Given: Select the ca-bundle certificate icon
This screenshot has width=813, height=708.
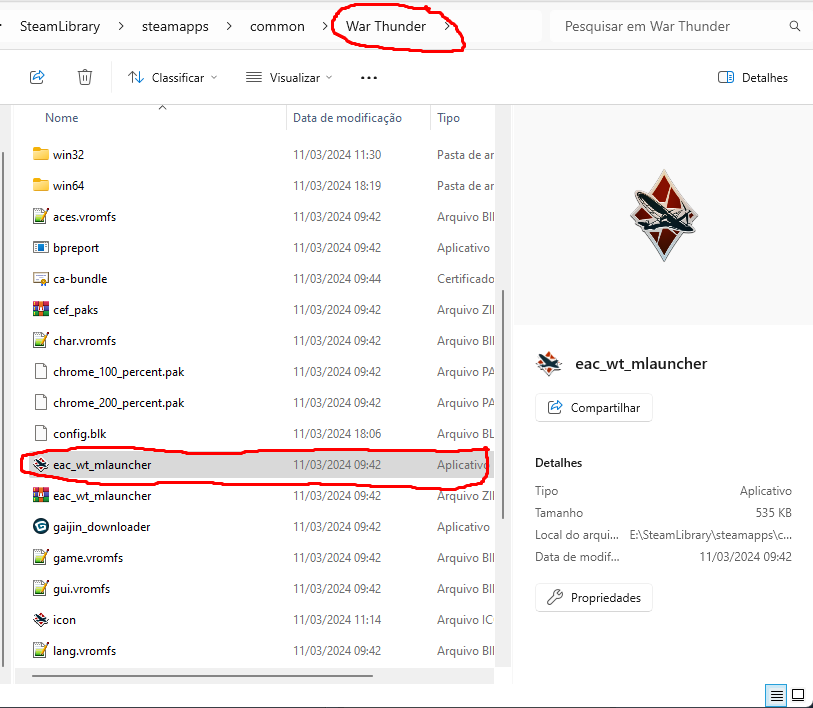Looking at the screenshot, I should point(40,279).
